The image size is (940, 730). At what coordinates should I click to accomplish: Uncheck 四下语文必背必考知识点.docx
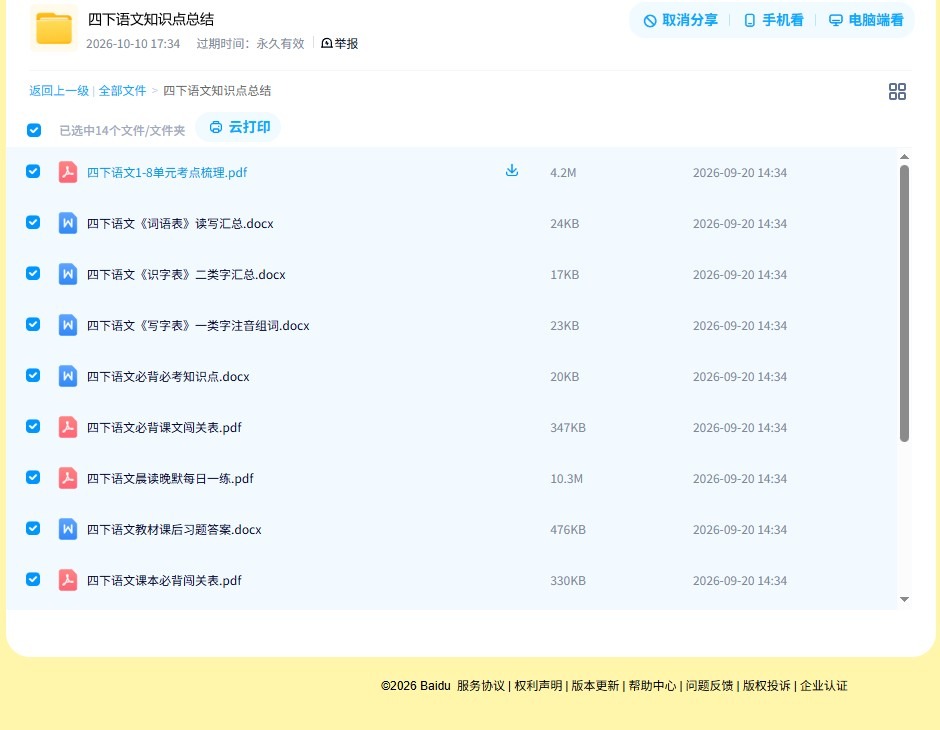click(x=33, y=375)
